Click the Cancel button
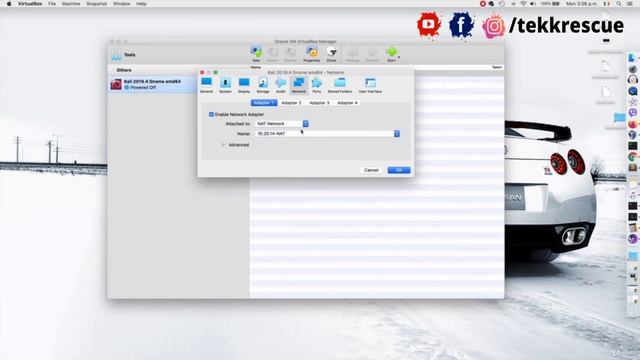The image size is (640, 360). 371,170
